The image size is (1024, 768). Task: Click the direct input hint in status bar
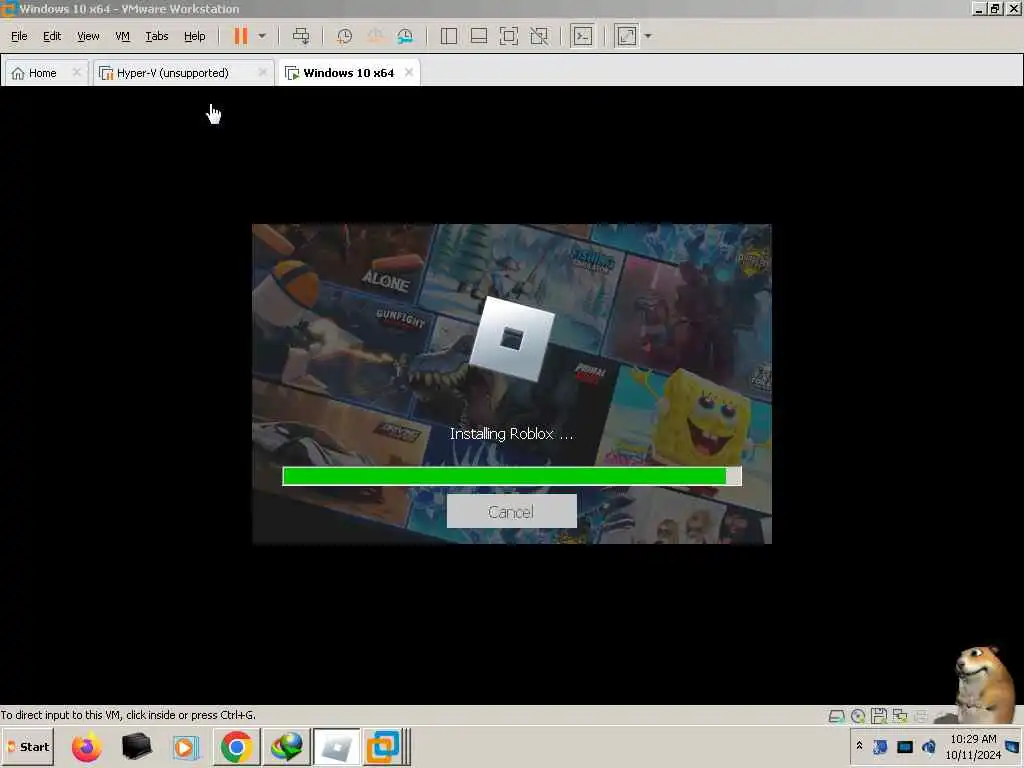click(128, 715)
